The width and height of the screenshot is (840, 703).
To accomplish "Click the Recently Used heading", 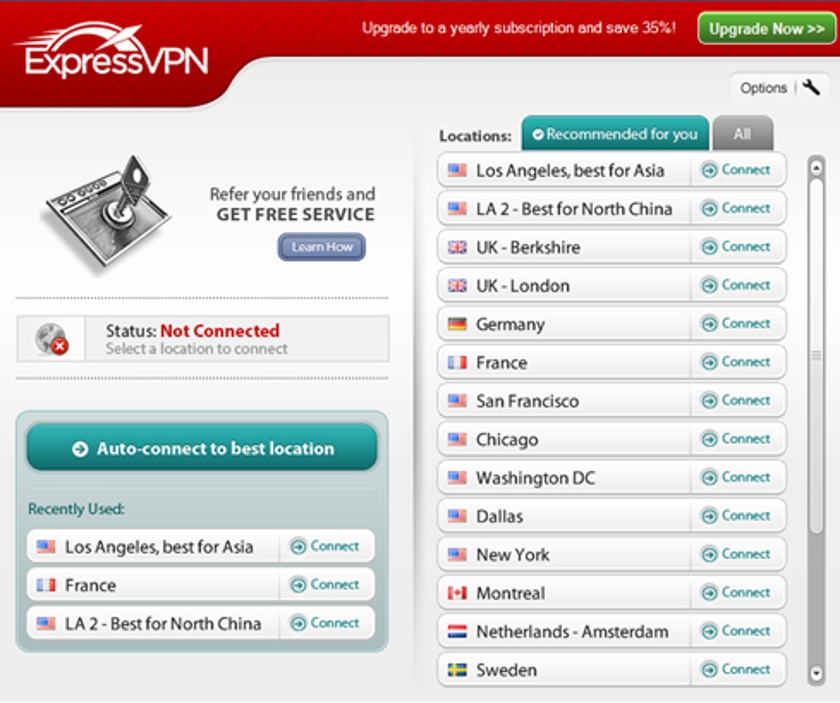I will pos(76,508).
